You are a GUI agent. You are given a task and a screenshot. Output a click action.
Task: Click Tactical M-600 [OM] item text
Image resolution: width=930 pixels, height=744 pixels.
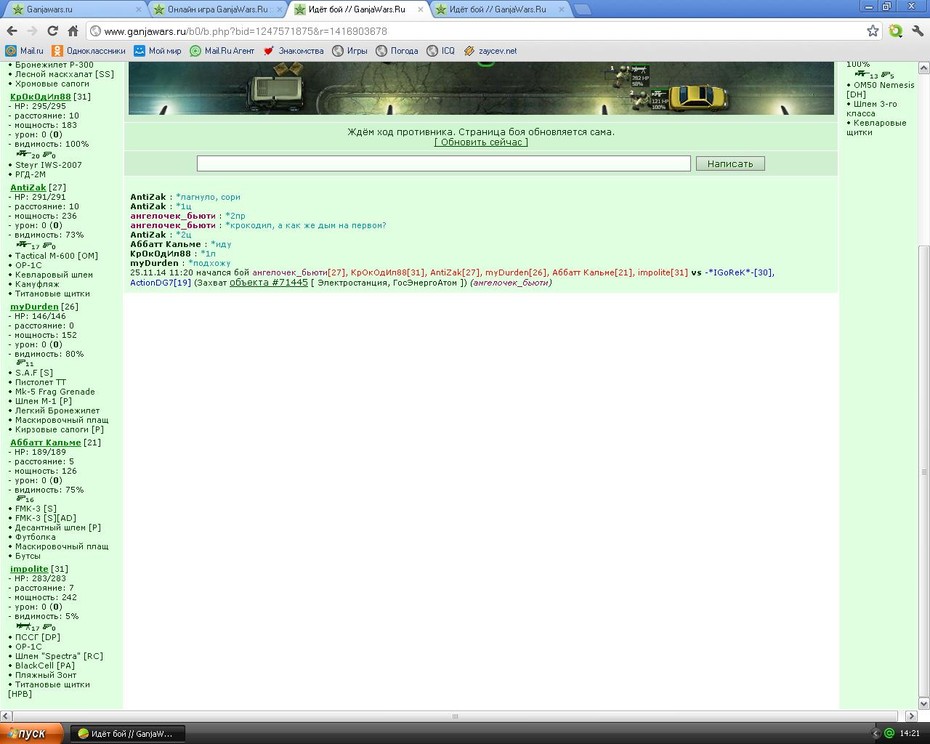point(57,256)
